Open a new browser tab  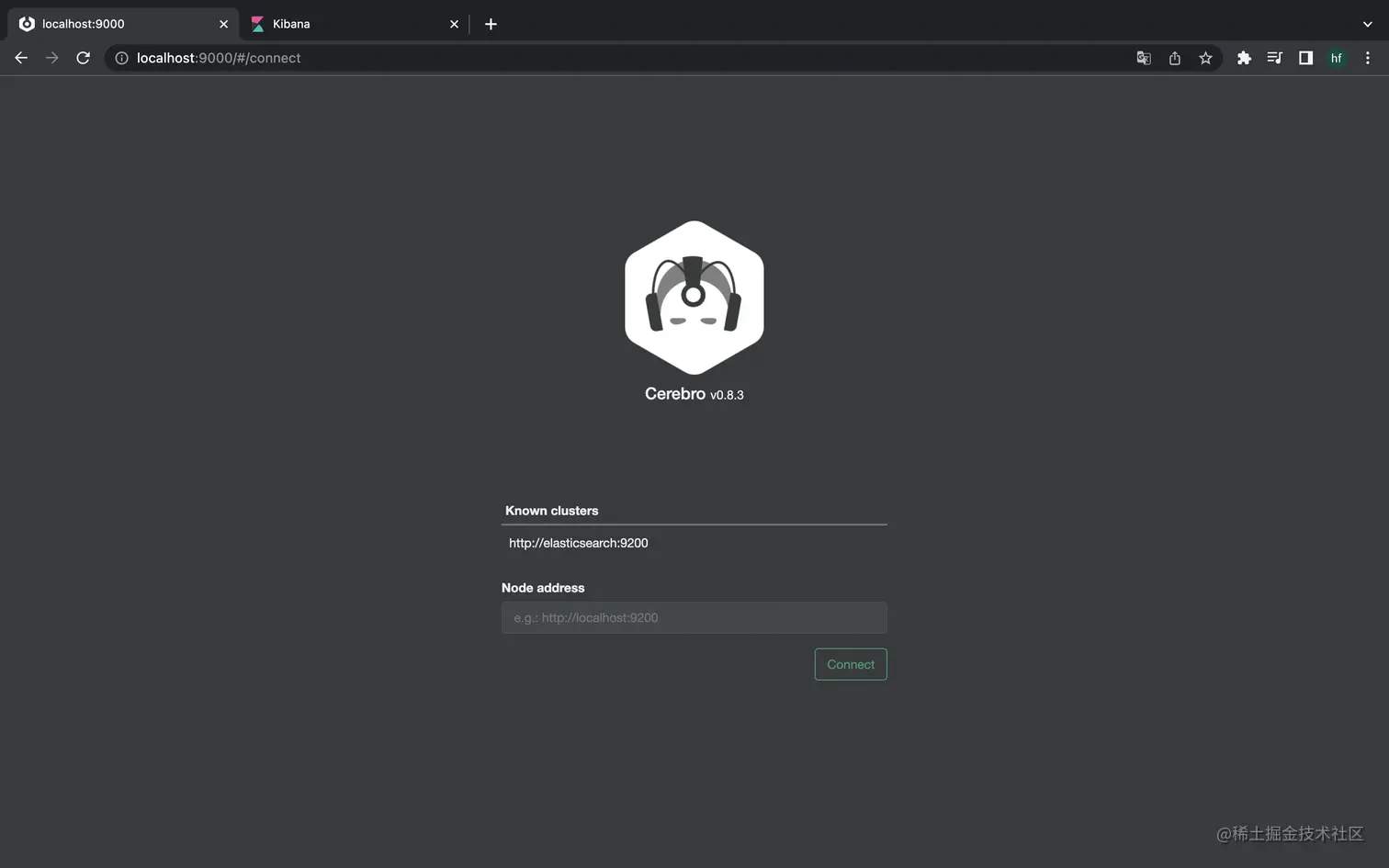click(491, 24)
